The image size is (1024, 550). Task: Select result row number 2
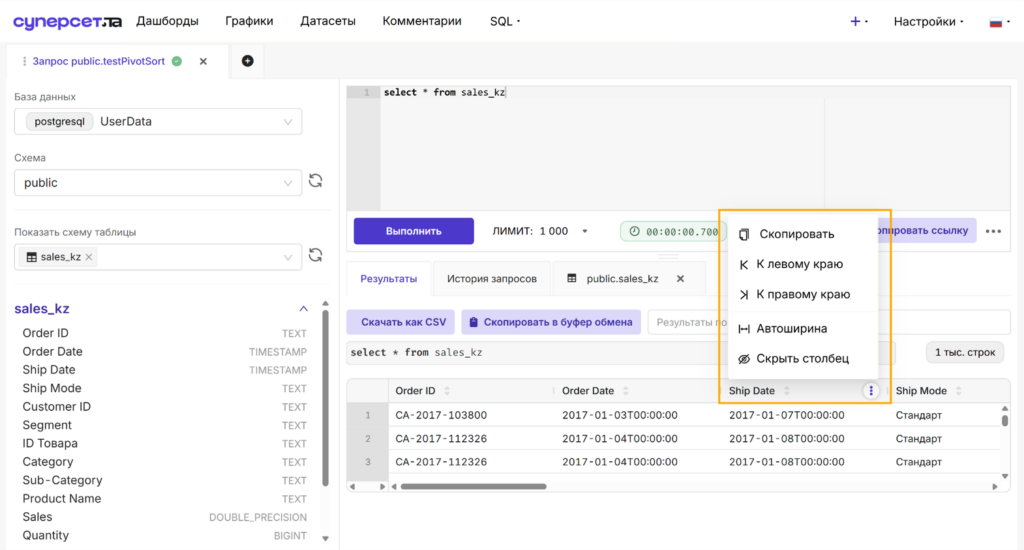(368, 439)
